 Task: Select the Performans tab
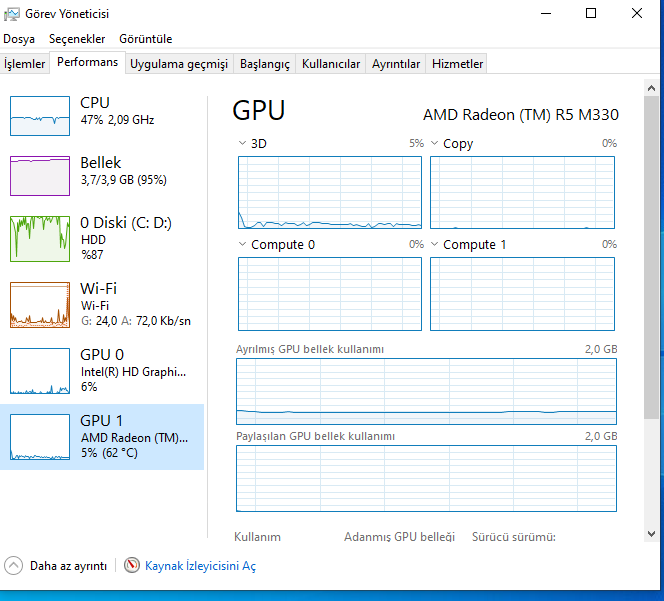tap(88, 62)
